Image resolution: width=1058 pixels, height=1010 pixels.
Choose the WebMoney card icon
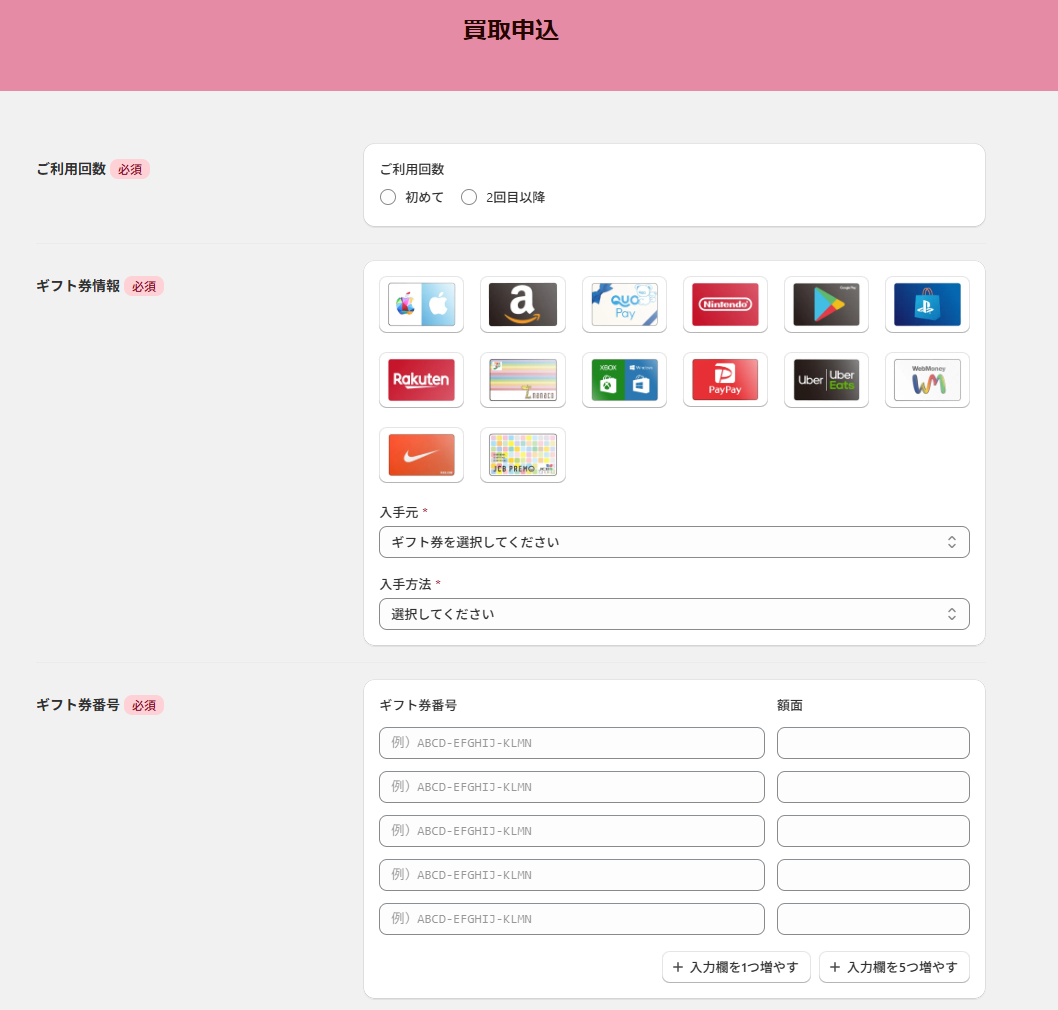pos(927,380)
